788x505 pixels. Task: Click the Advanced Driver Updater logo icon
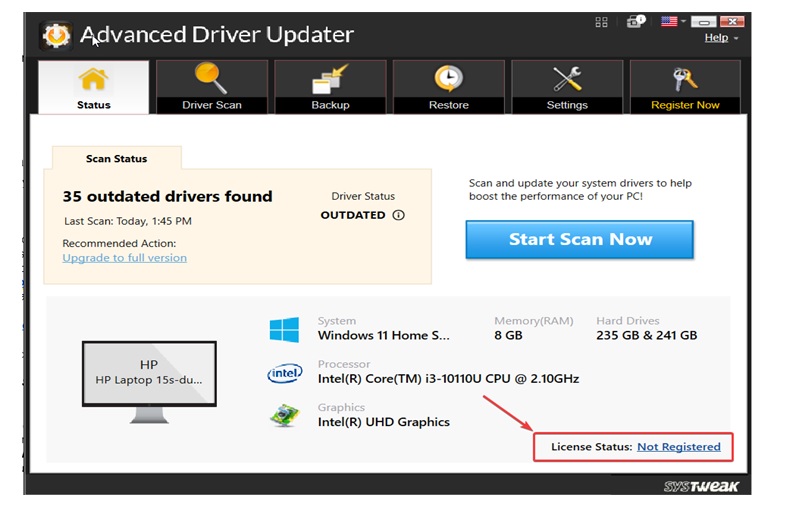(56, 35)
